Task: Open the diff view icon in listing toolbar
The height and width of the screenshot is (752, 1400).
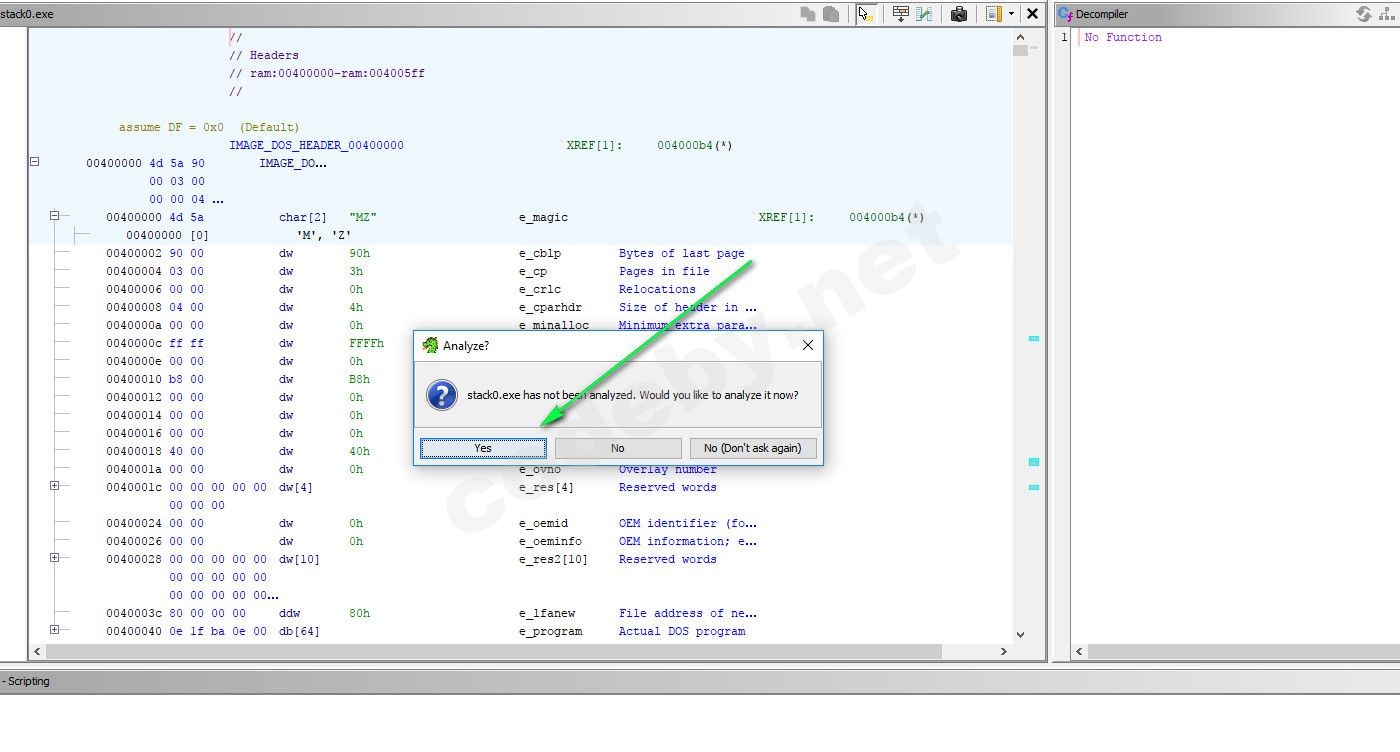Action: tap(925, 14)
